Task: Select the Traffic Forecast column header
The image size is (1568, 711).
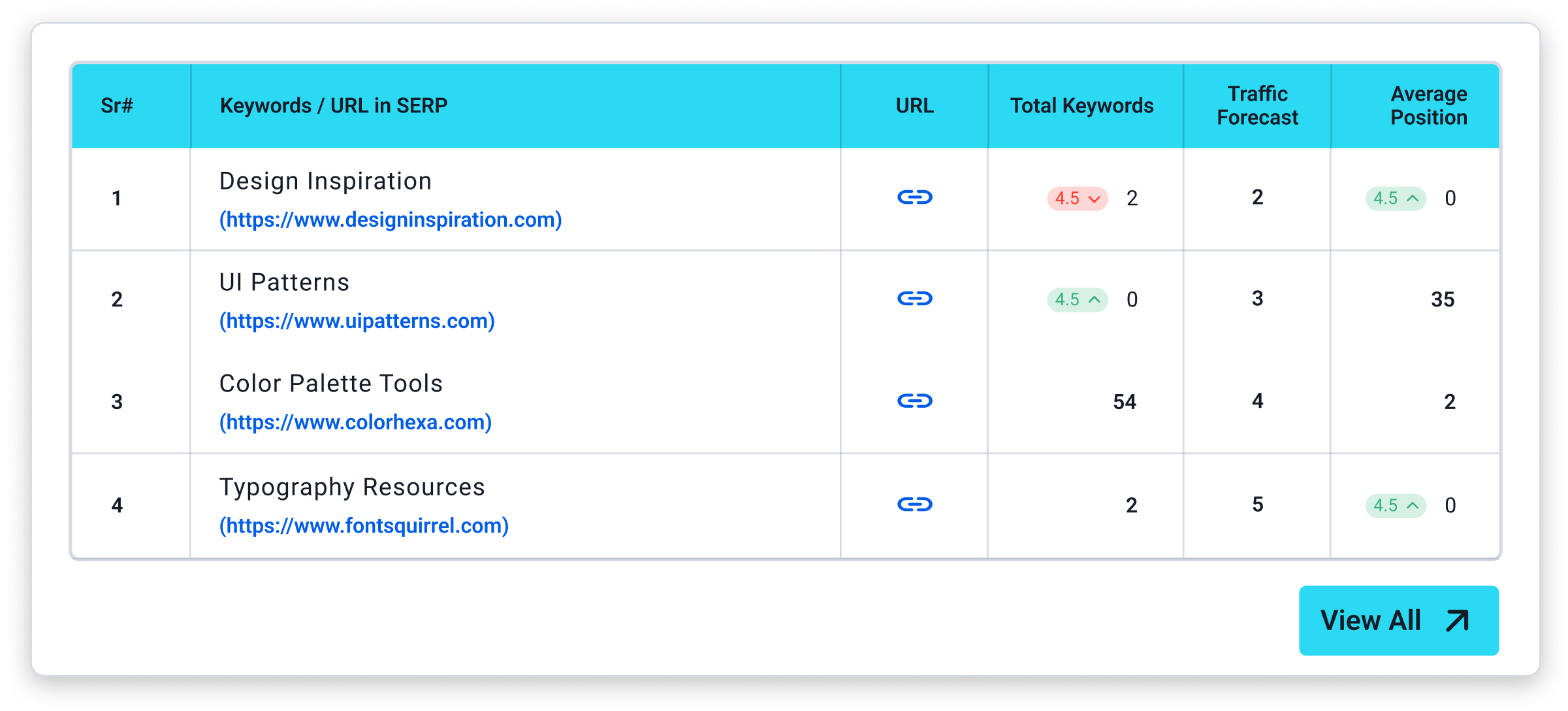Action: click(1256, 105)
